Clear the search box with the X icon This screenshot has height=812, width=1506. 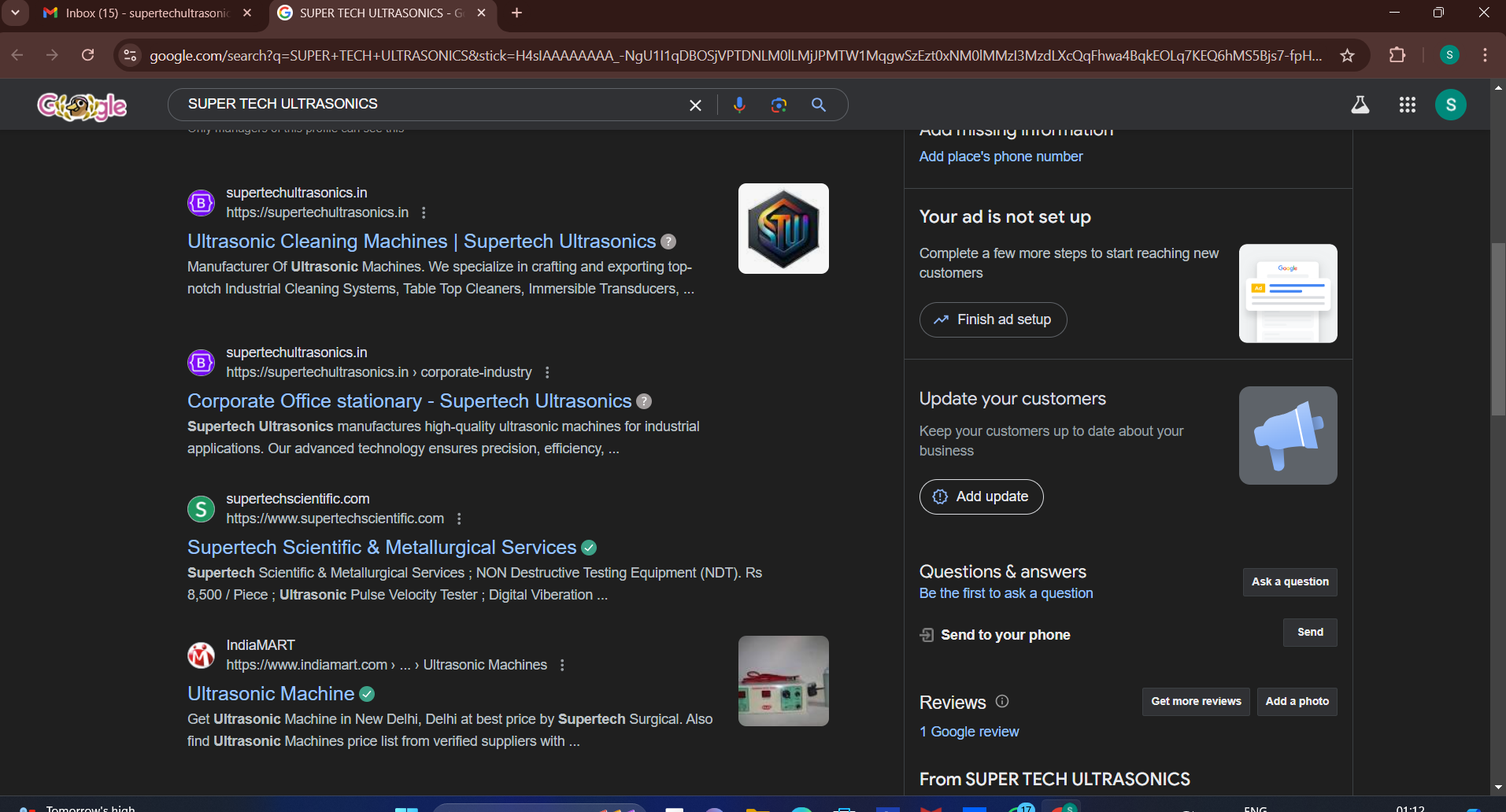pos(695,105)
